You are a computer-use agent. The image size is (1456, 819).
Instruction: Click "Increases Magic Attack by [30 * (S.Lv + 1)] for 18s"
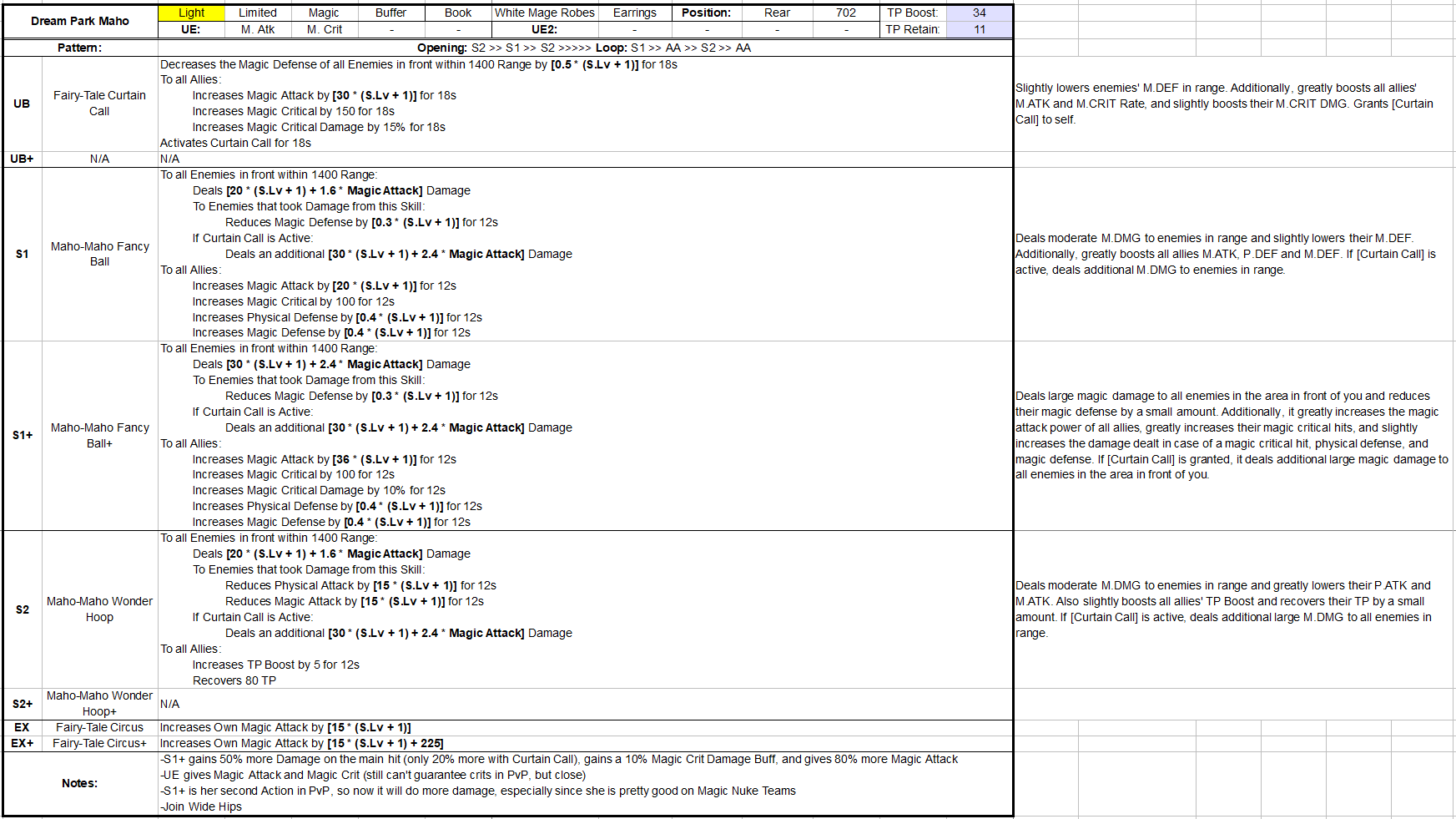click(325, 95)
